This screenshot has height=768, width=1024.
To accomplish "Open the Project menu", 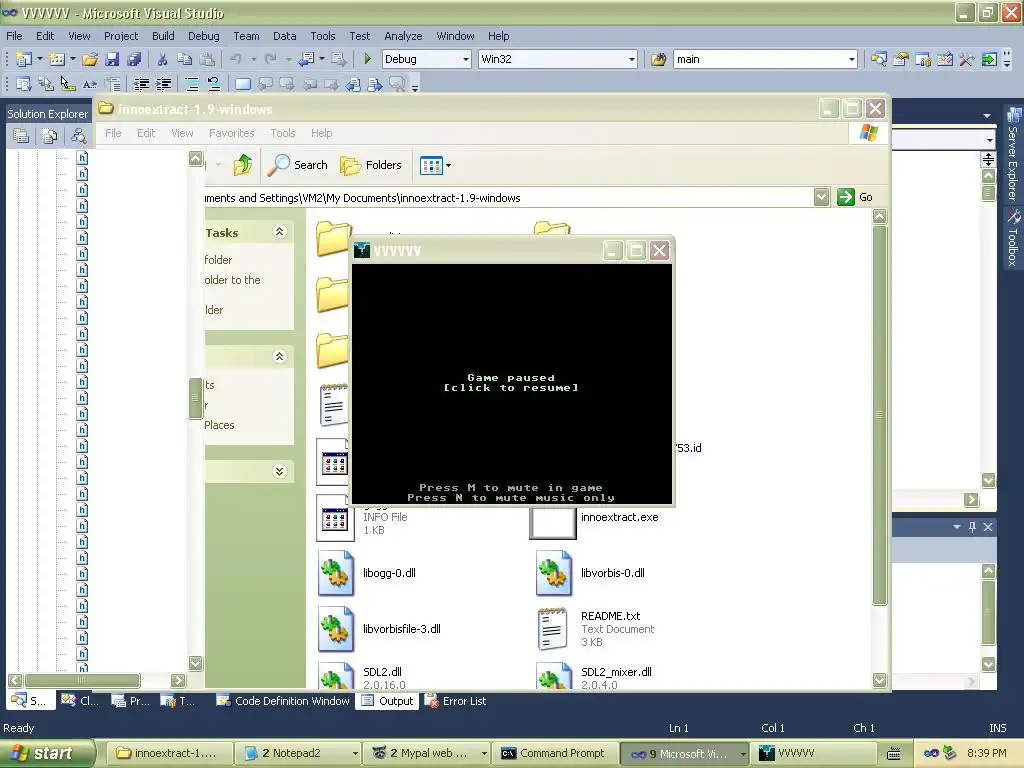I will point(121,36).
